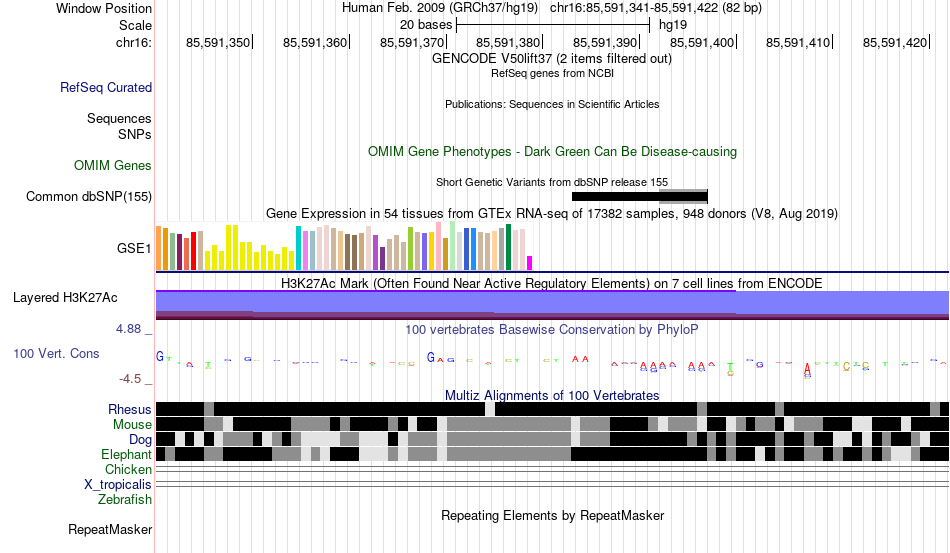Click Short Genetic Variants dbSNP title
The width and height of the screenshot is (950, 553).
[x=552, y=182]
